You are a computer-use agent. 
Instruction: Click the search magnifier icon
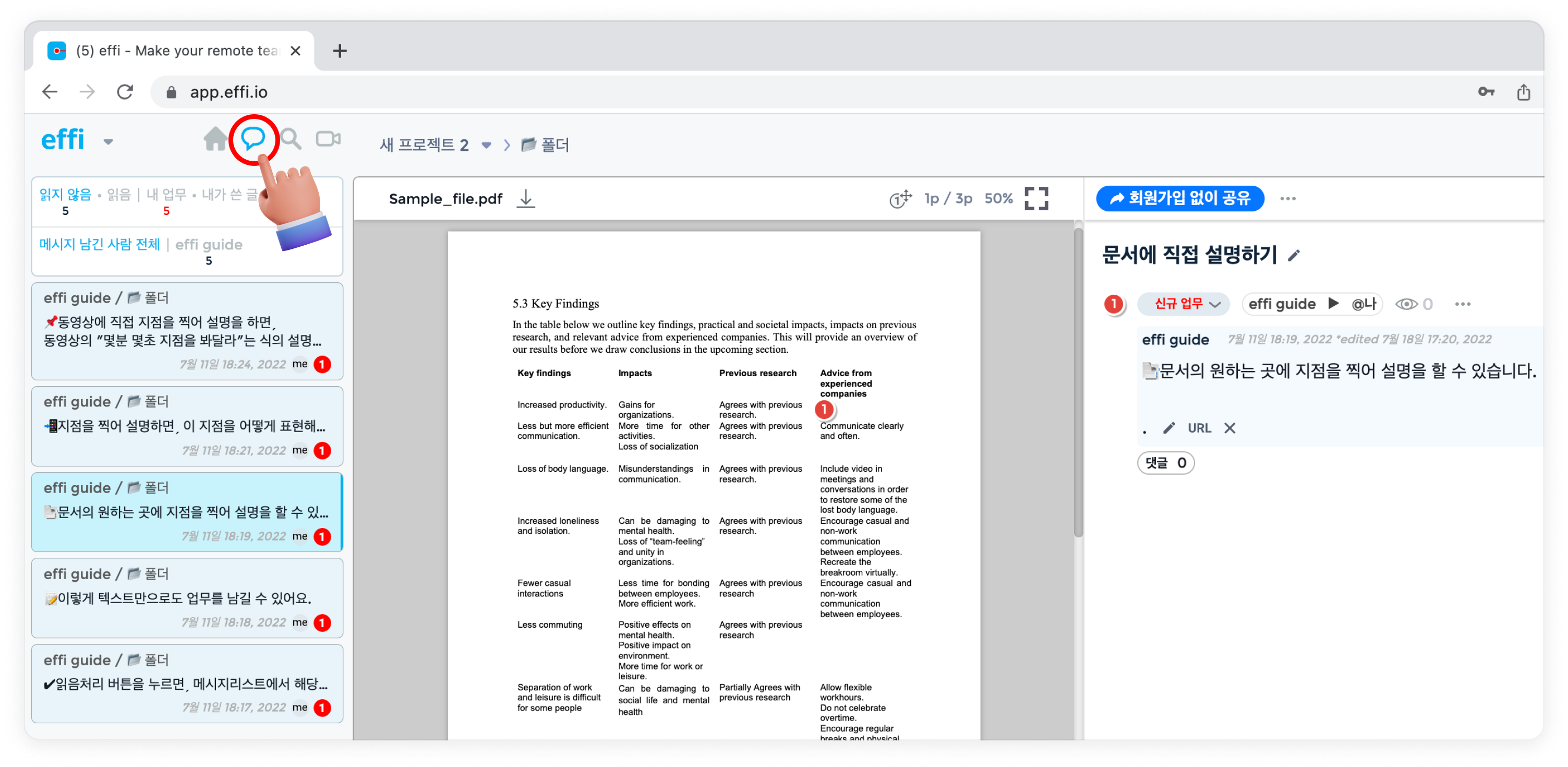(x=291, y=139)
